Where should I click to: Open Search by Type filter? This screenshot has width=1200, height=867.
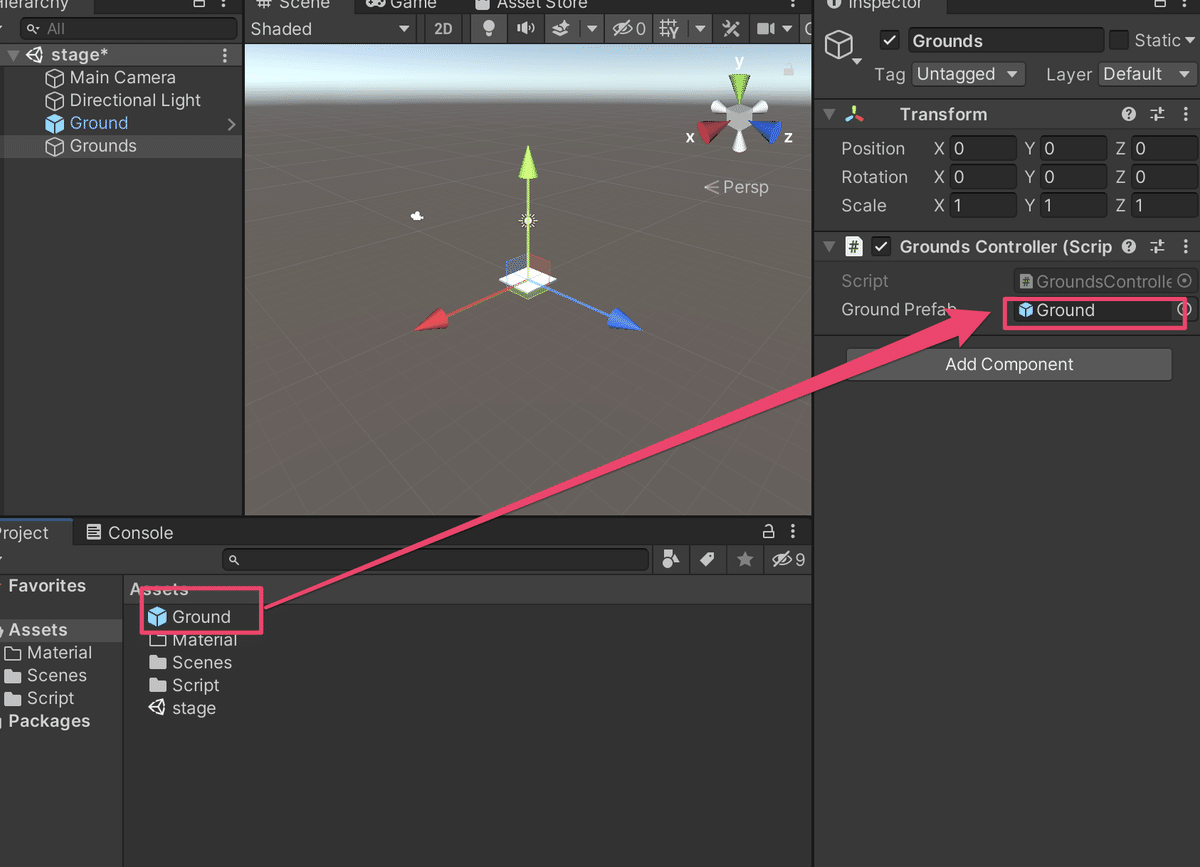pos(671,560)
